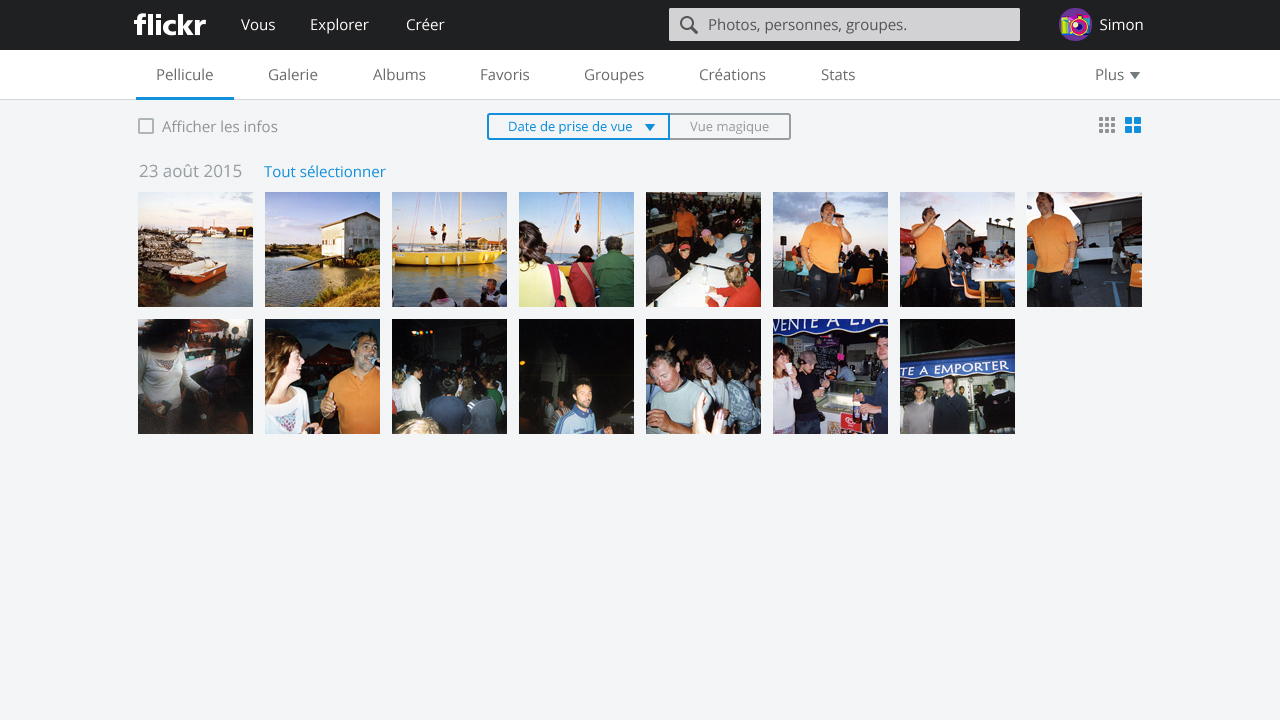Open the Groupes tab
Viewport: 1280px width, 720px height.
click(614, 75)
